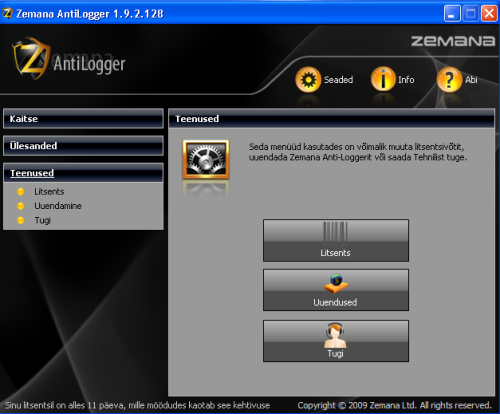Expand the Kaitse section
This screenshot has width=500, height=414.
(x=83, y=119)
